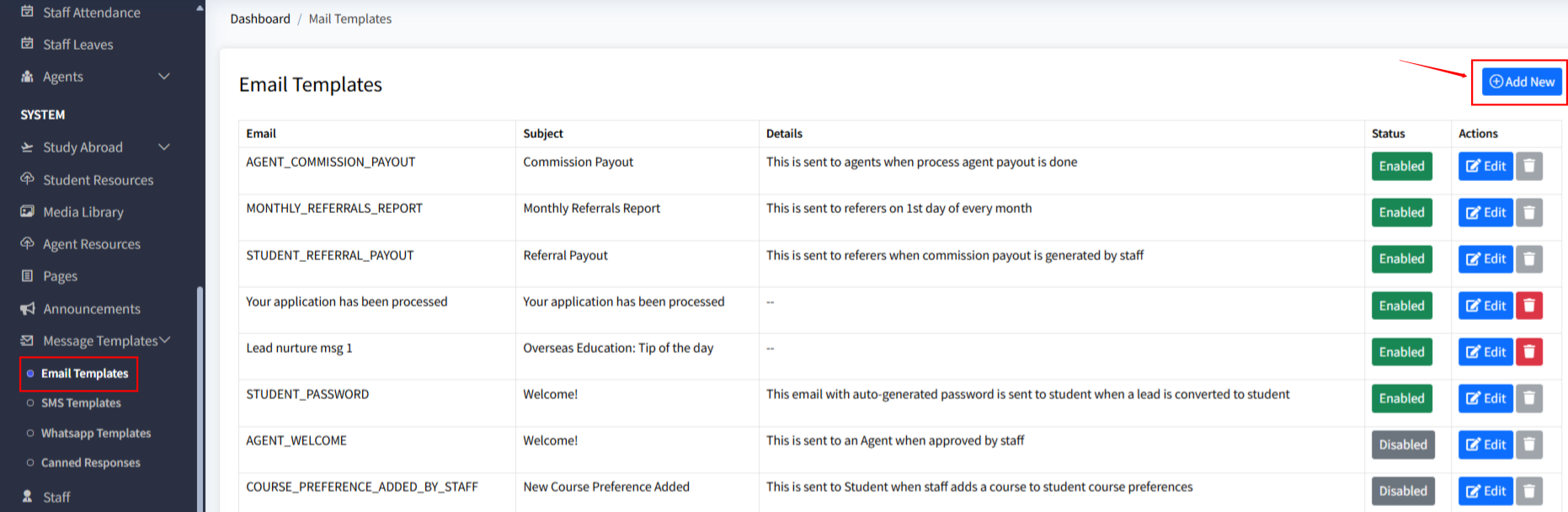The height and width of the screenshot is (512, 1568).
Task: Click the Staff Attendance calendar icon
Action: [28, 12]
